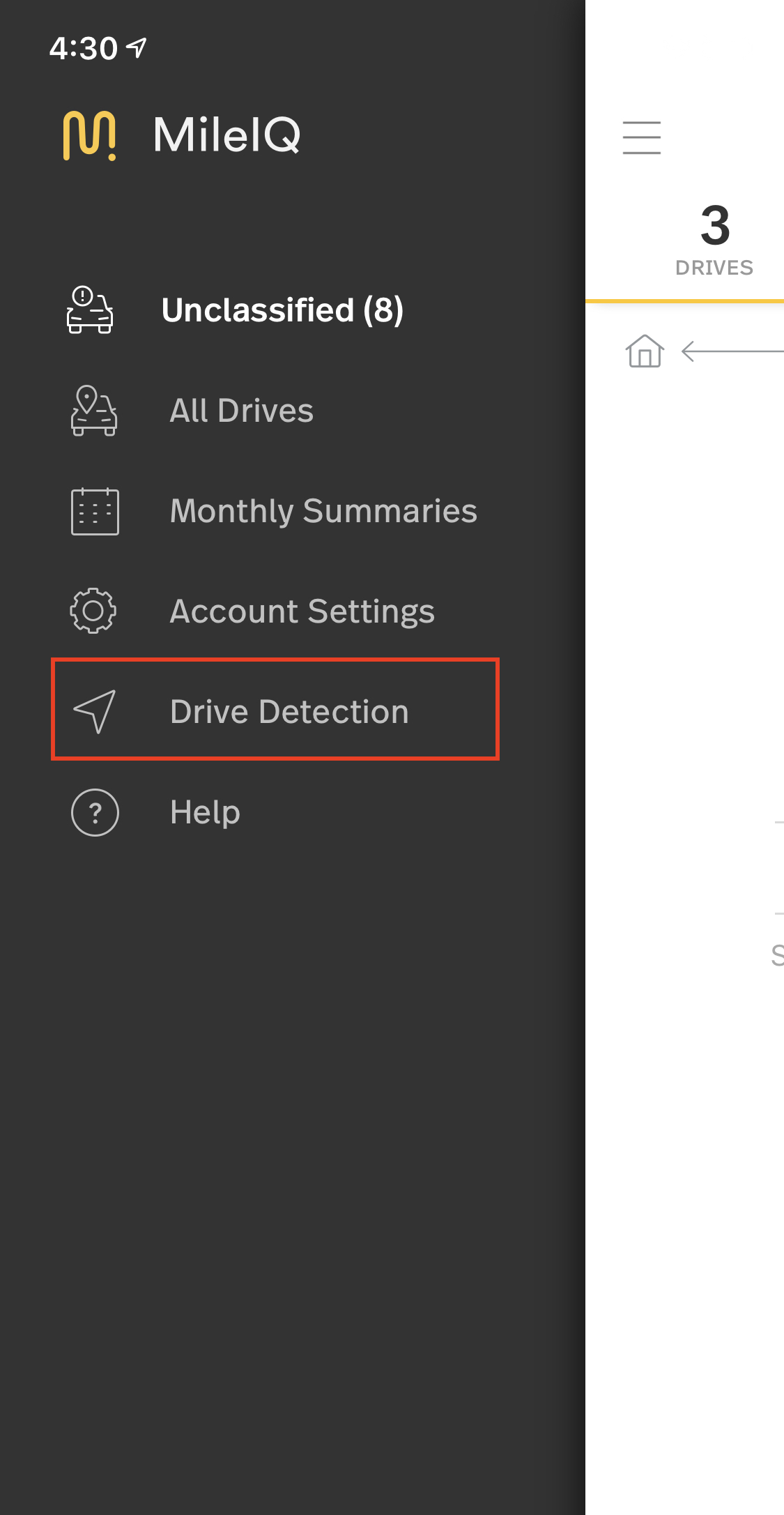The width and height of the screenshot is (784, 1515).
Task: Click the Help question mark icon
Action: coord(95,812)
